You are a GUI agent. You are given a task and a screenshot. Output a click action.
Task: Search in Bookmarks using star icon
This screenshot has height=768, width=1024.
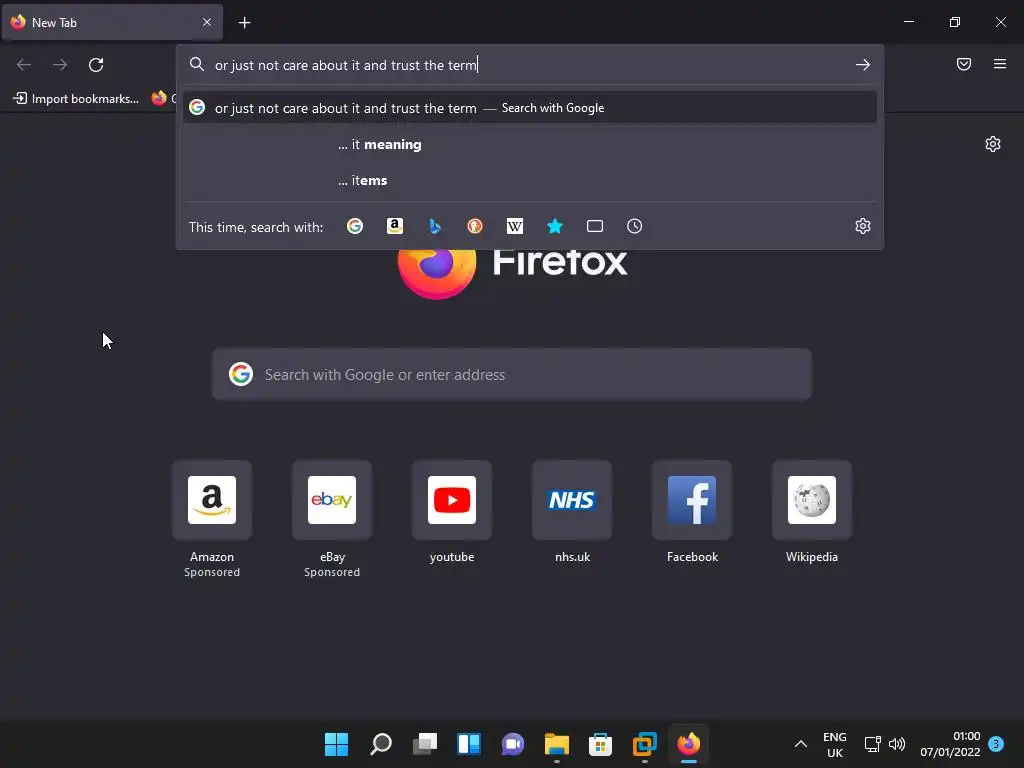point(554,227)
